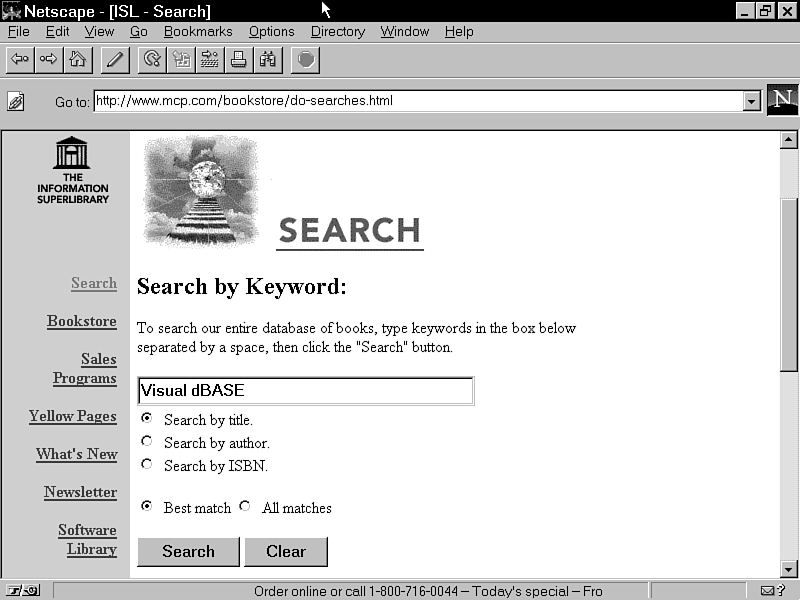Click the keyword text field containing 'Visual dBASE'
The height and width of the screenshot is (600, 800).
click(x=305, y=391)
